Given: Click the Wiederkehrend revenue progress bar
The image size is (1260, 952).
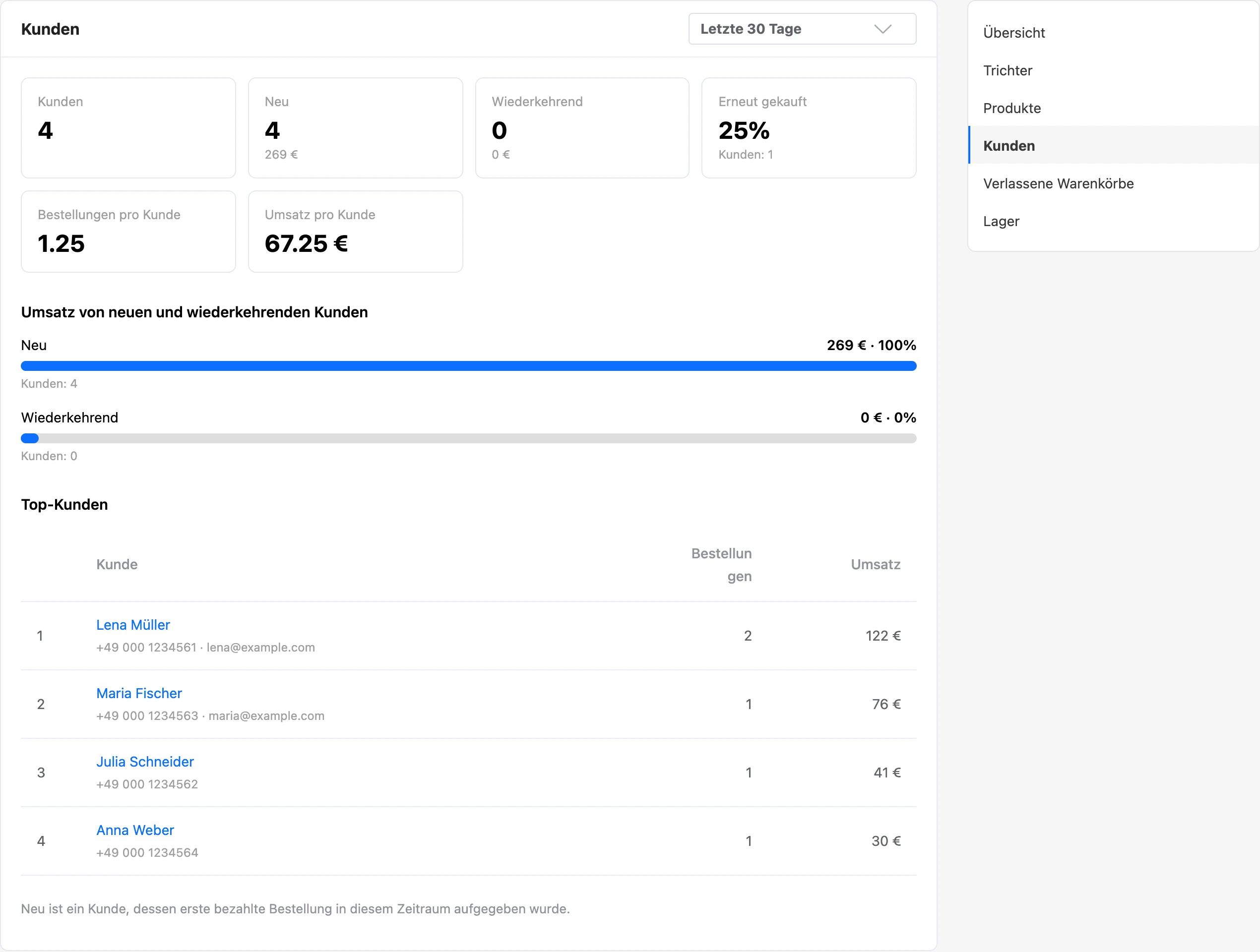Looking at the screenshot, I should (468, 438).
